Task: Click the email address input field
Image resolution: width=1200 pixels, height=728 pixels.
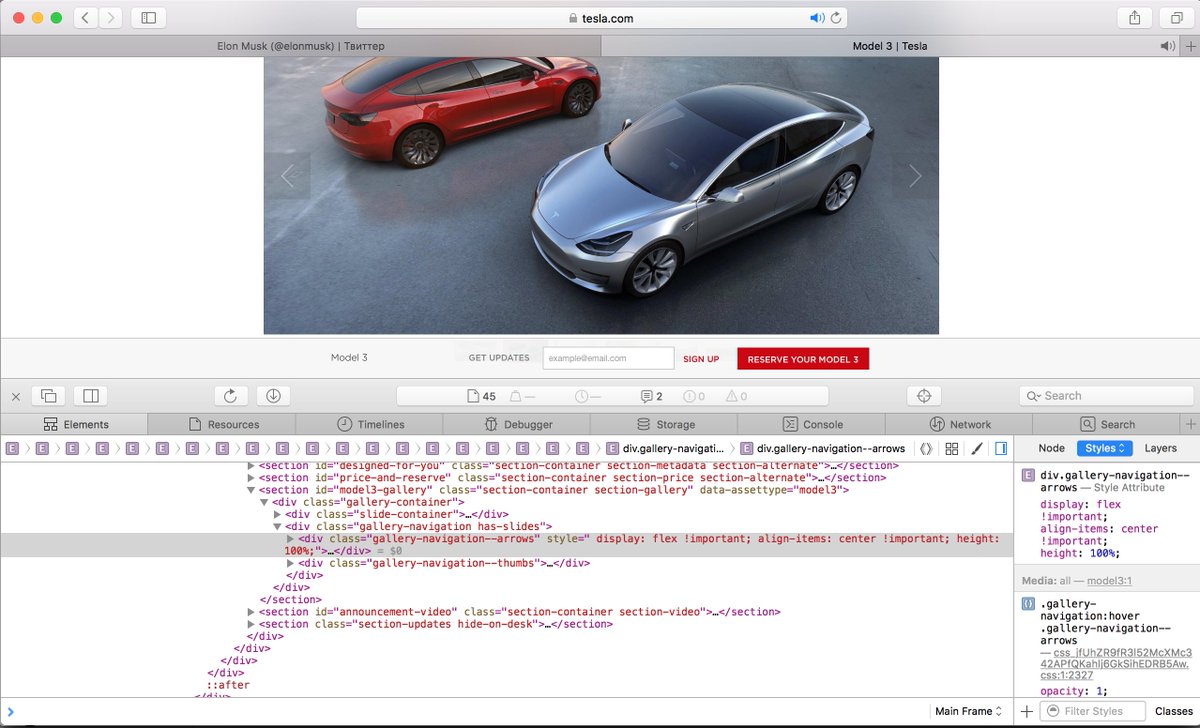Action: pyautogui.click(x=608, y=358)
